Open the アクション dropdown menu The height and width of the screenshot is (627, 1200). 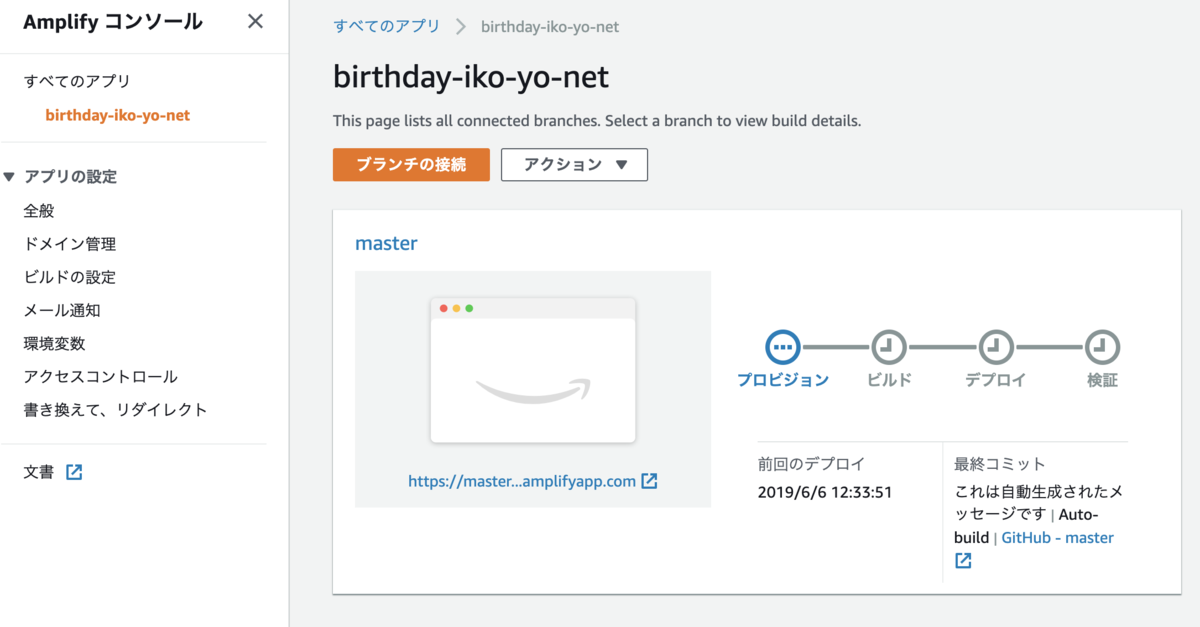pos(574,165)
